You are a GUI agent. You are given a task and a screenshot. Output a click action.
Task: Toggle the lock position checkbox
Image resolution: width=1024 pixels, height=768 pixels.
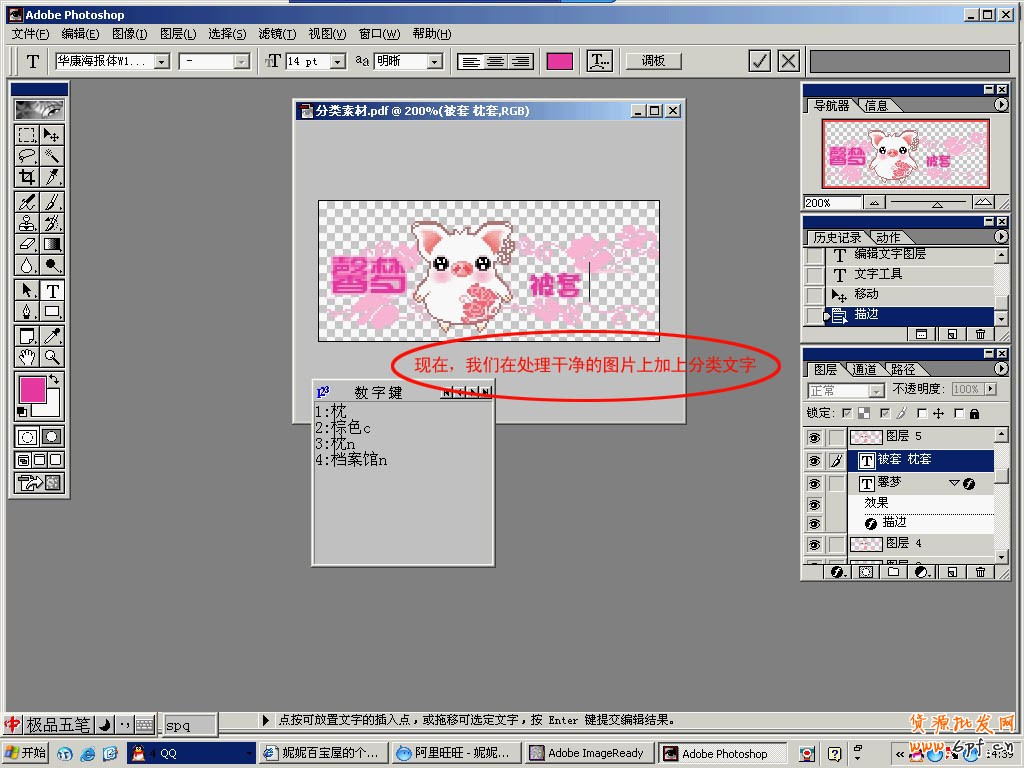(x=923, y=413)
